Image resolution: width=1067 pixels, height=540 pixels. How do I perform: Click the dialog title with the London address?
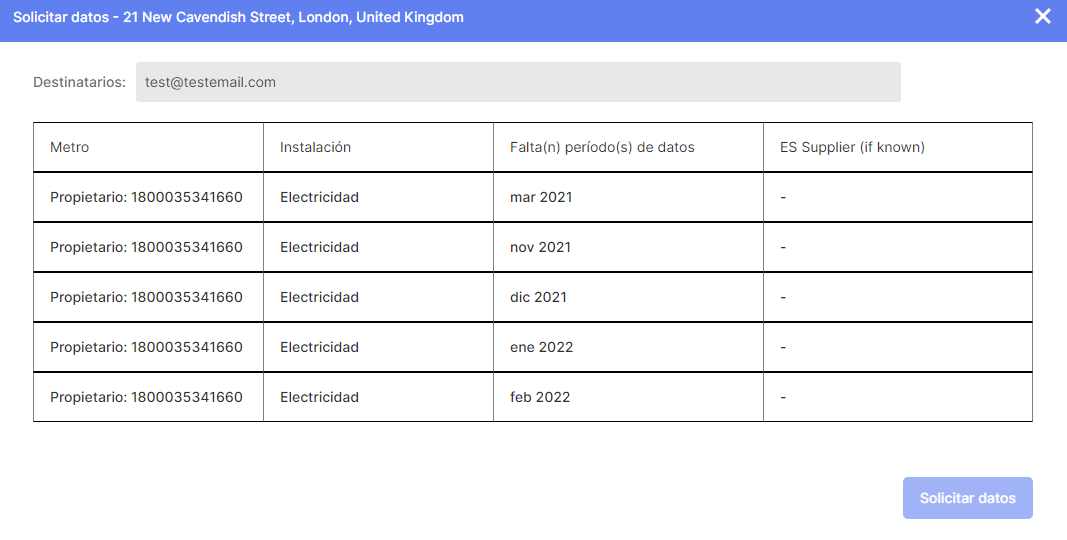[x=238, y=17]
